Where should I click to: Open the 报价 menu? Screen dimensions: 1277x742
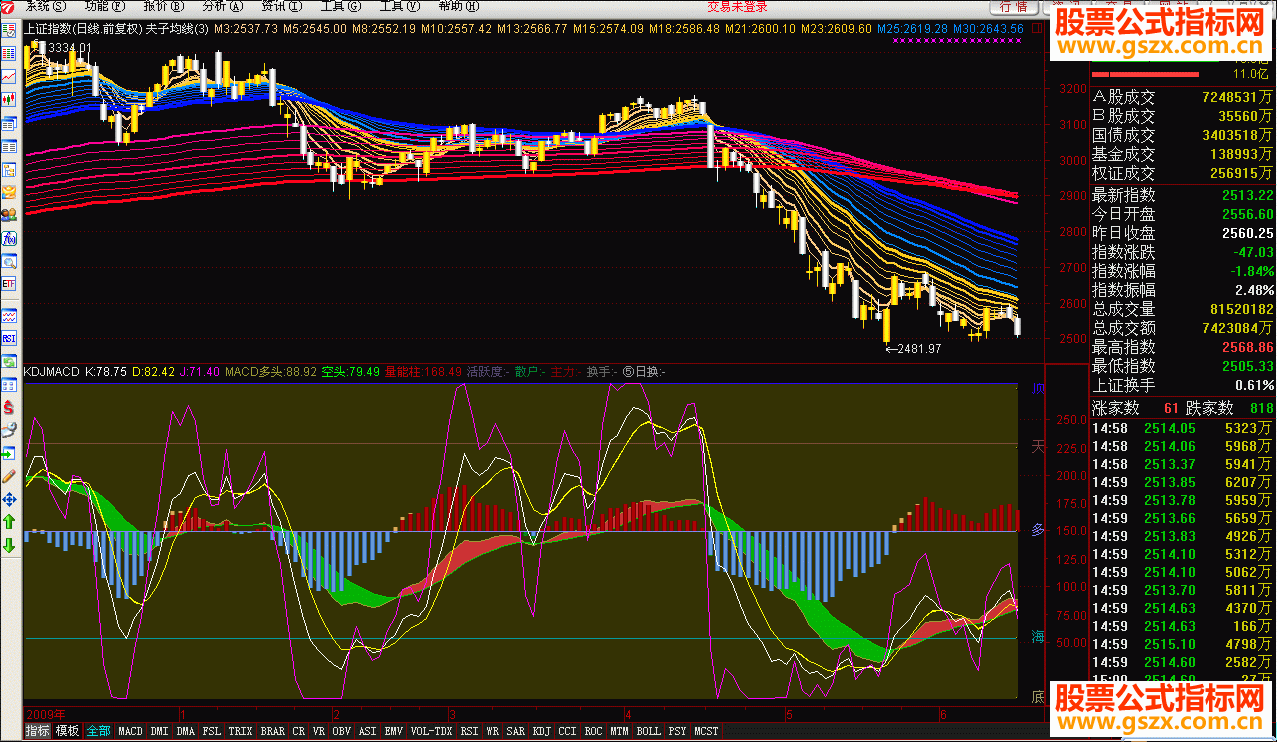click(x=163, y=6)
